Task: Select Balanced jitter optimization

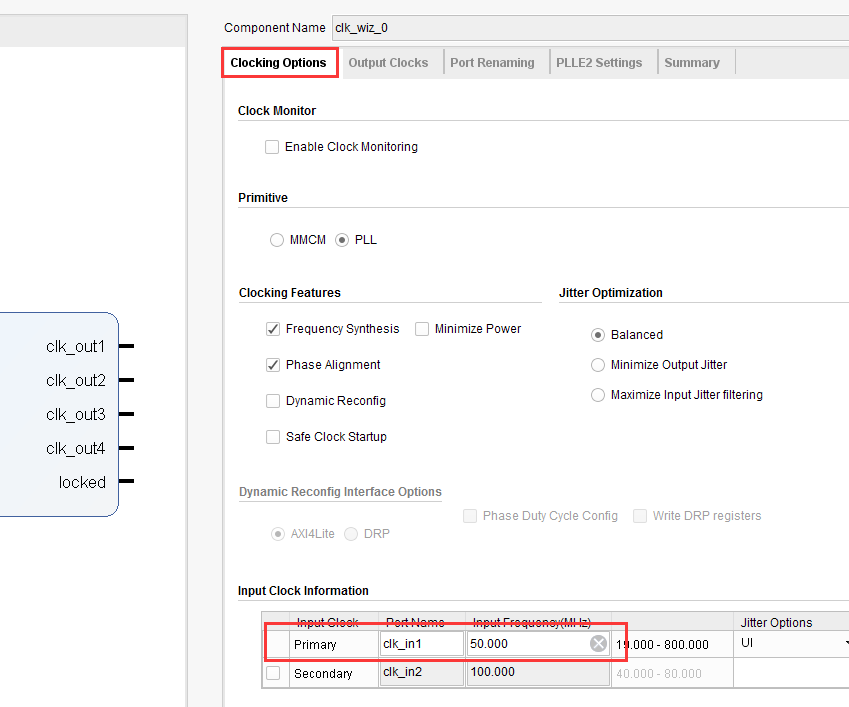Action: (x=598, y=335)
